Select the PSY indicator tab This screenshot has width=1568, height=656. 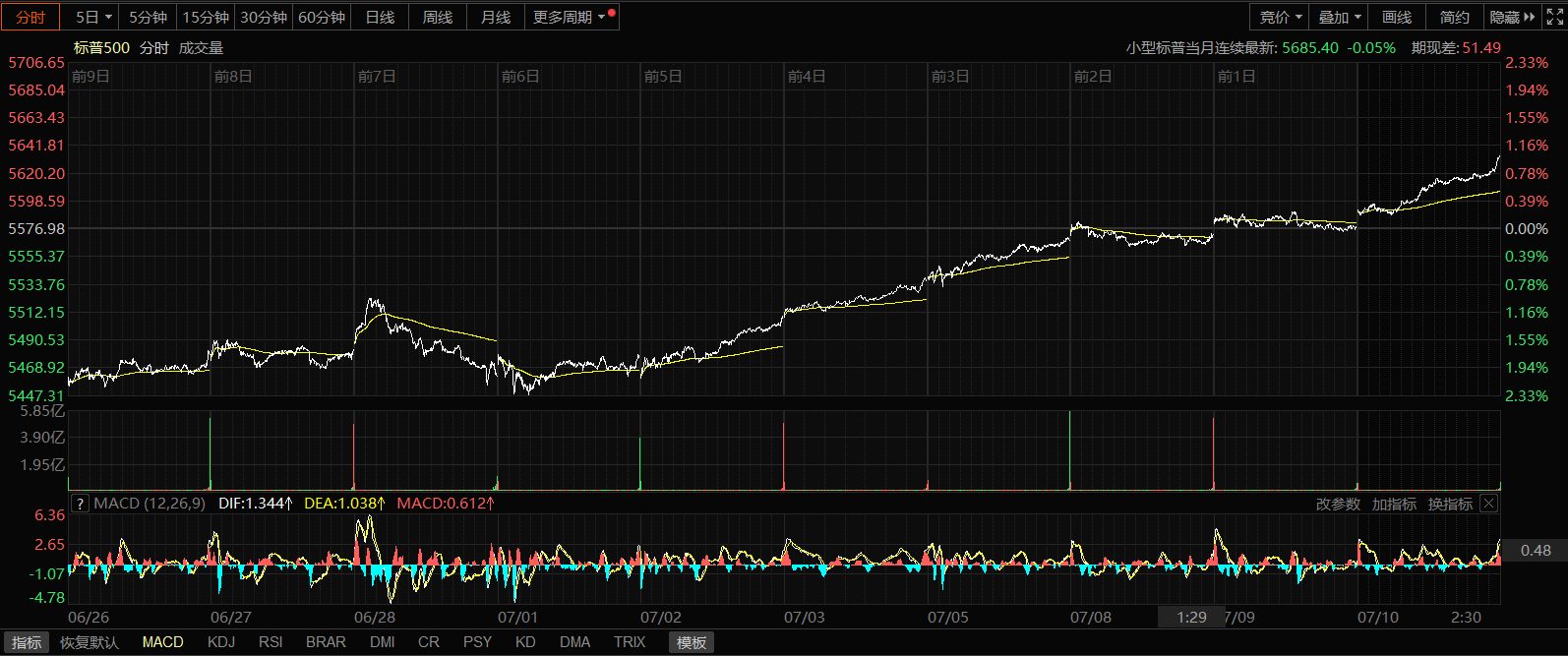[477, 642]
